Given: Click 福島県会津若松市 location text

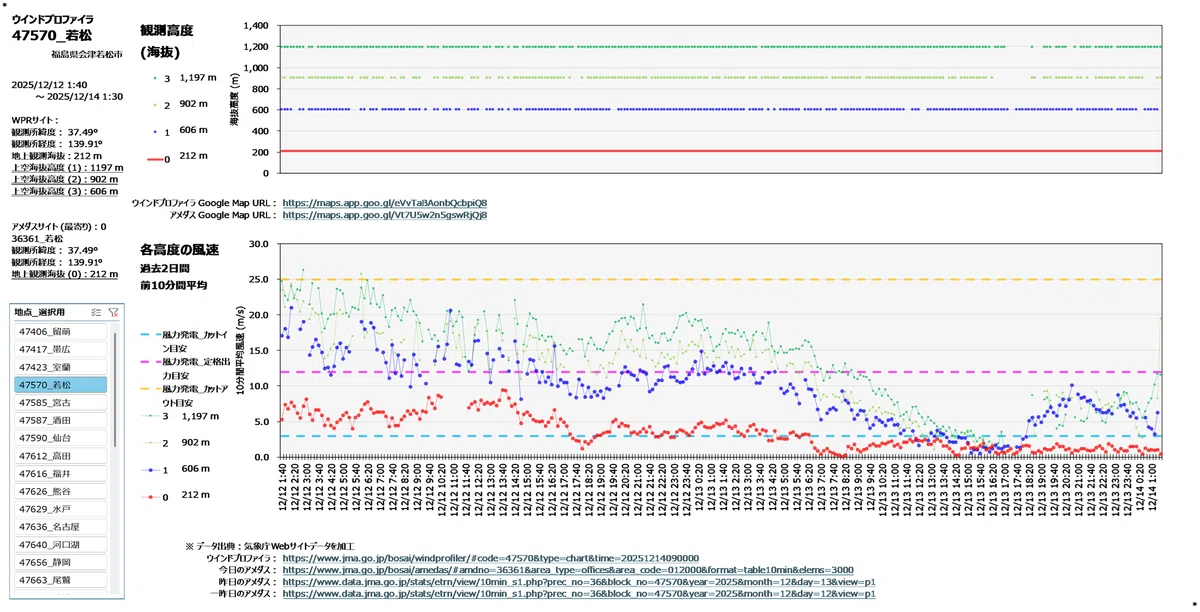Looking at the screenshot, I should 88,54.
